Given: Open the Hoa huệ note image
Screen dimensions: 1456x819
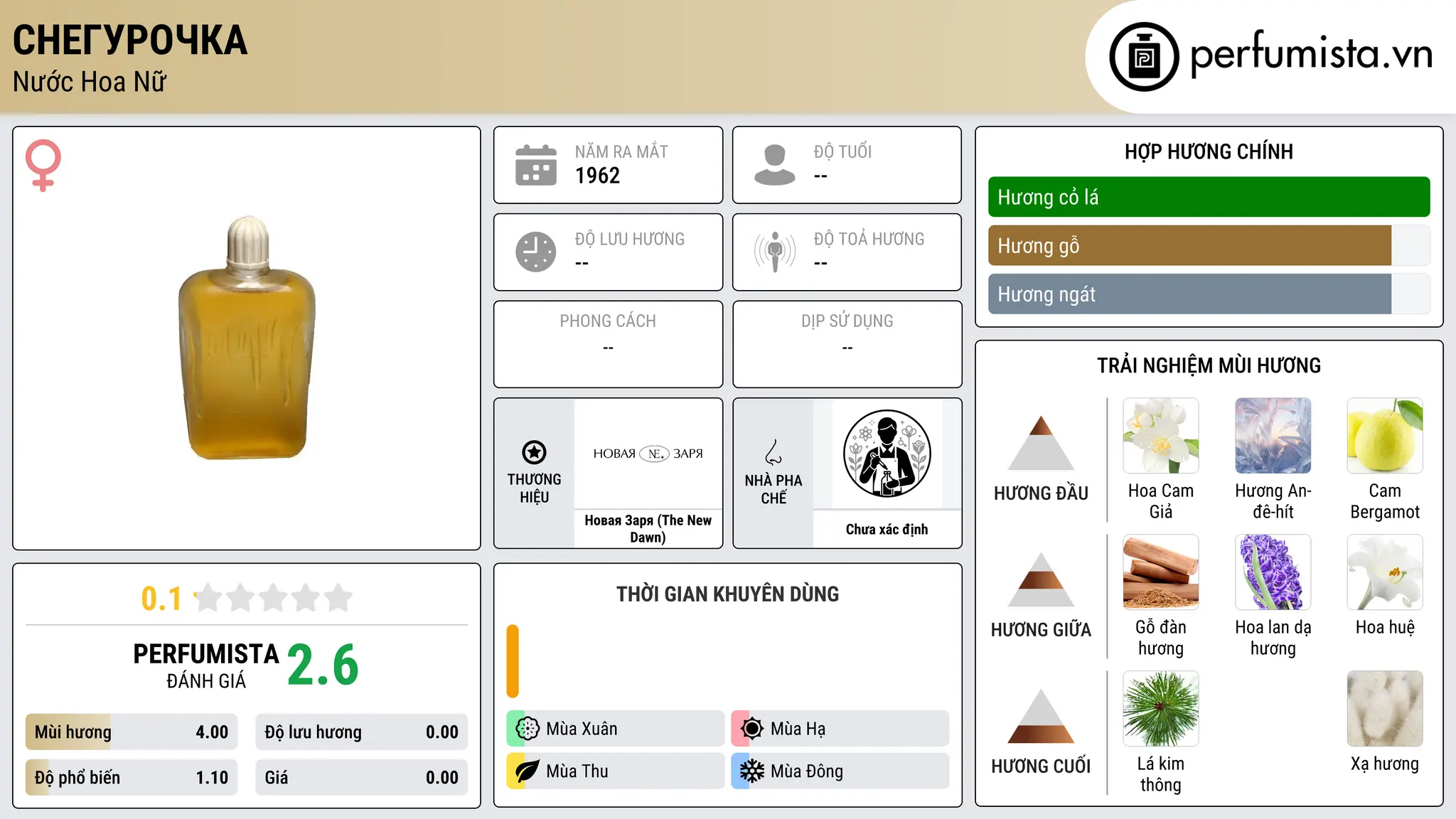Looking at the screenshot, I should tap(1385, 572).
